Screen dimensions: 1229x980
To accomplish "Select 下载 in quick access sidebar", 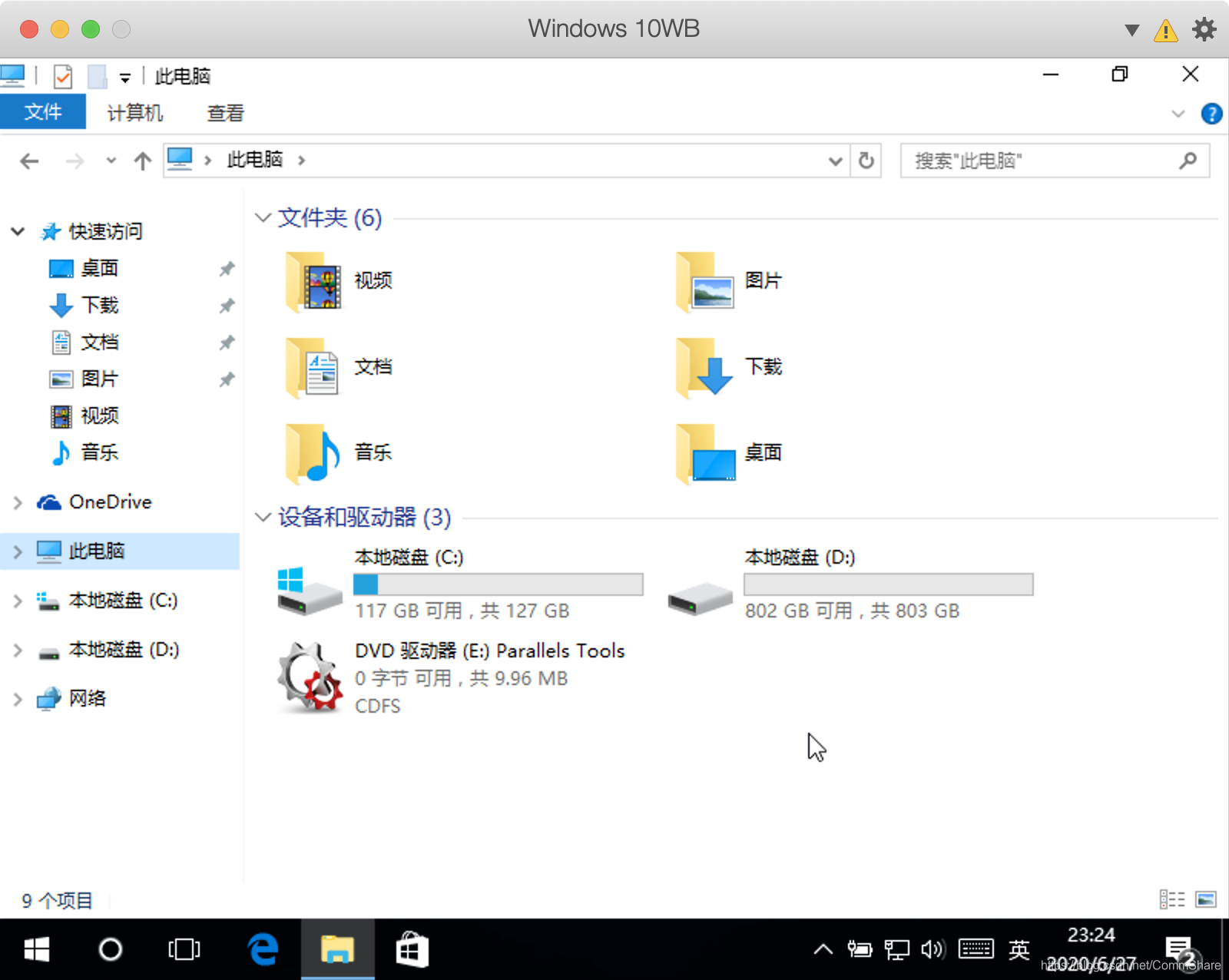I will pos(100,306).
